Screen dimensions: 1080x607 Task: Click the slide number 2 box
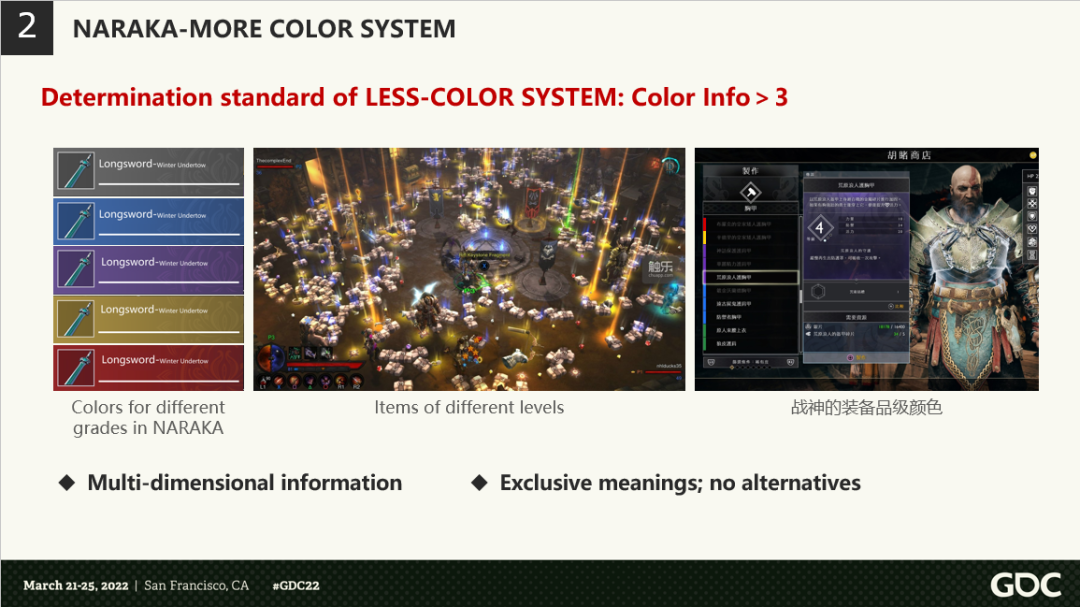[27, 28]
